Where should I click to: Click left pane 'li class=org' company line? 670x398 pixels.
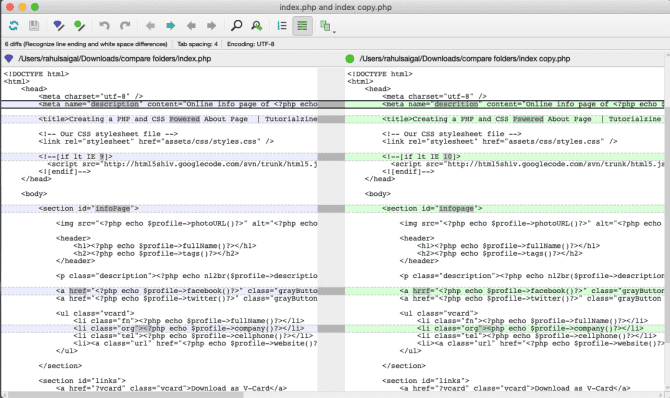click(x=159, y=329)
